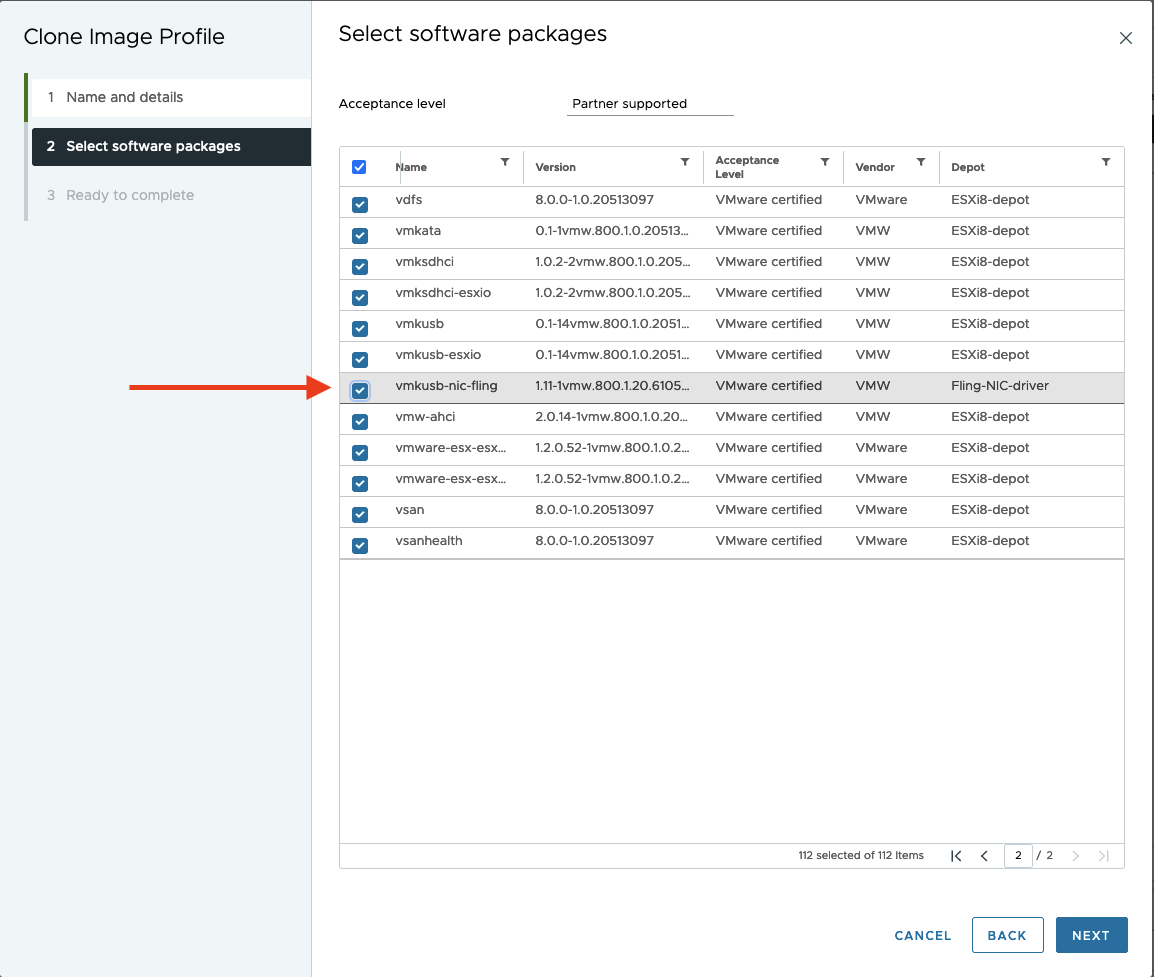Select step 2 Select software packages
The height and width of the screenshot is (977, 1154).
pos(153,146)
